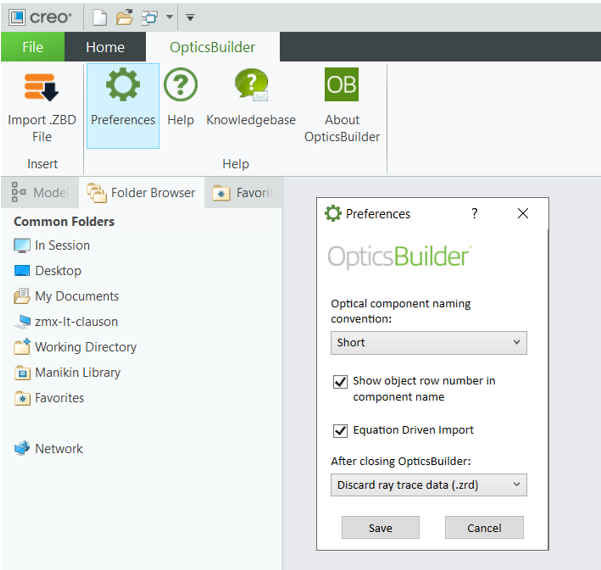Image resolution: width=601 pixels, height=570 pixels.
Task: Open Preferences from the ribbon
Action: [123, 106]
